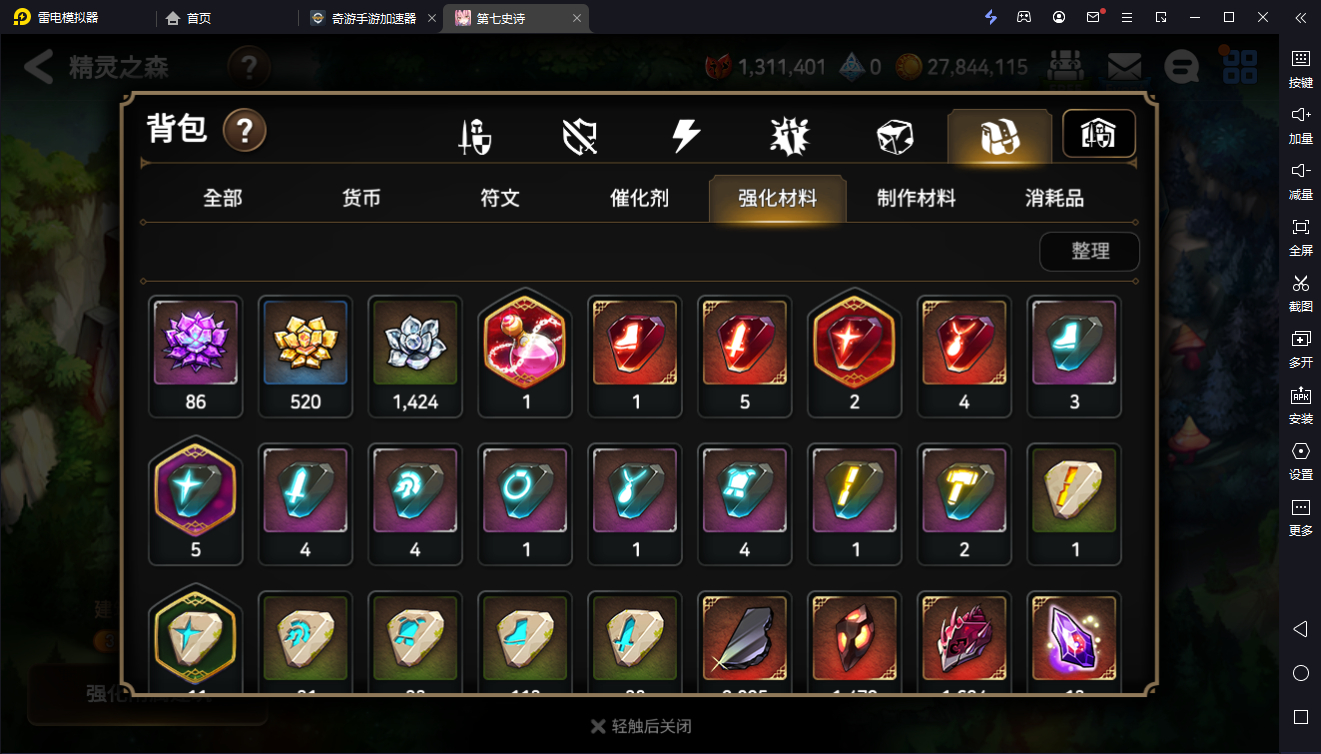
Task: Select the purple flower item with 86
Action: pos(196,356)
